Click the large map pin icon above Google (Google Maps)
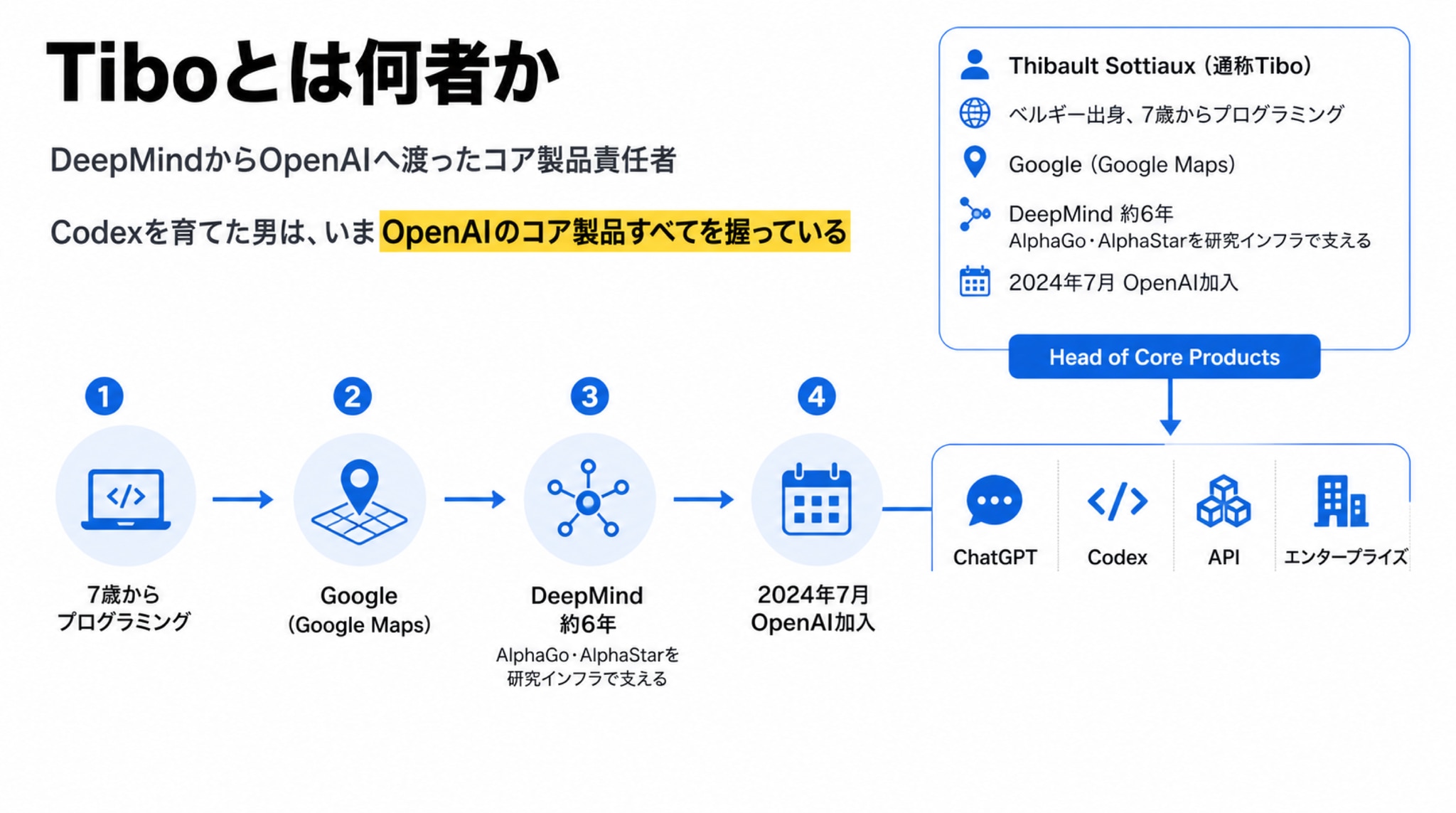Viewport: 1456px width, 813px height. click(x=360, y=501)
